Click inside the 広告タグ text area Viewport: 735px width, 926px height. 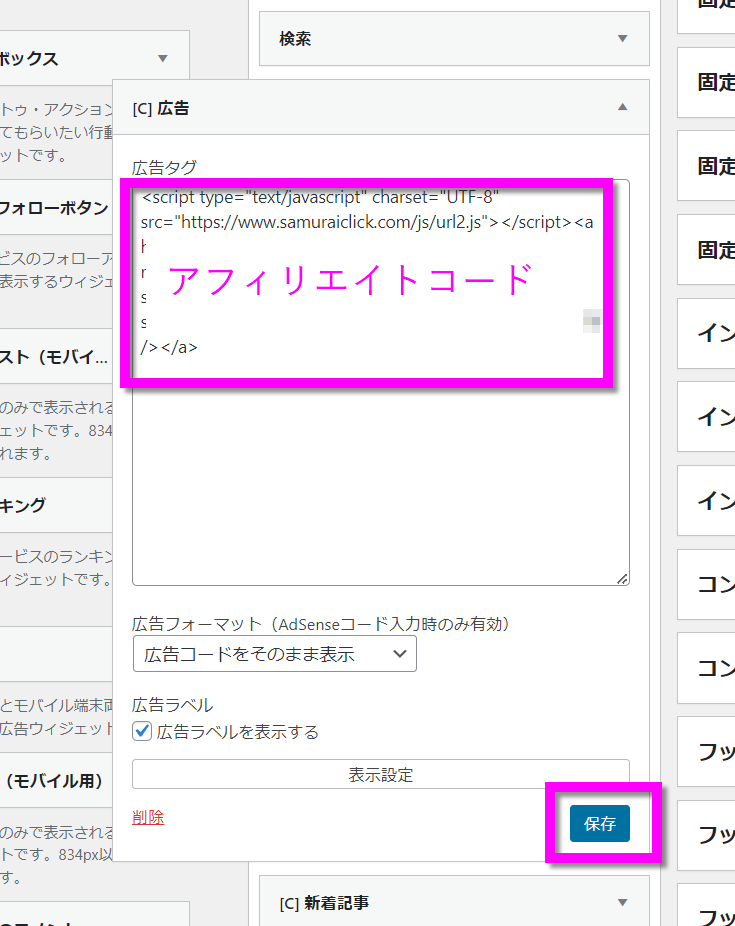click(x=380, y=480)
